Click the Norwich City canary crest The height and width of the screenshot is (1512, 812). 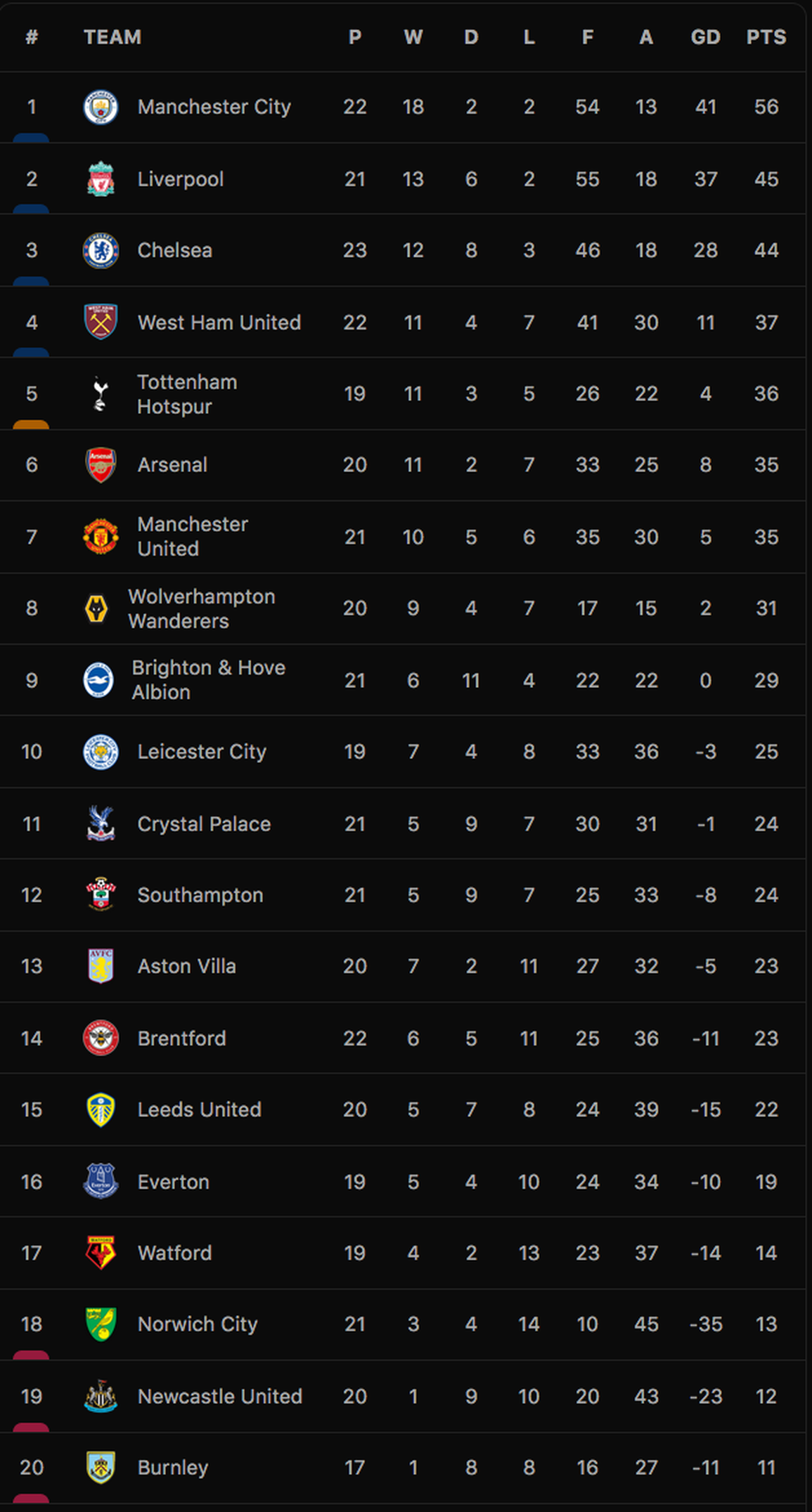coord(101,1324)
